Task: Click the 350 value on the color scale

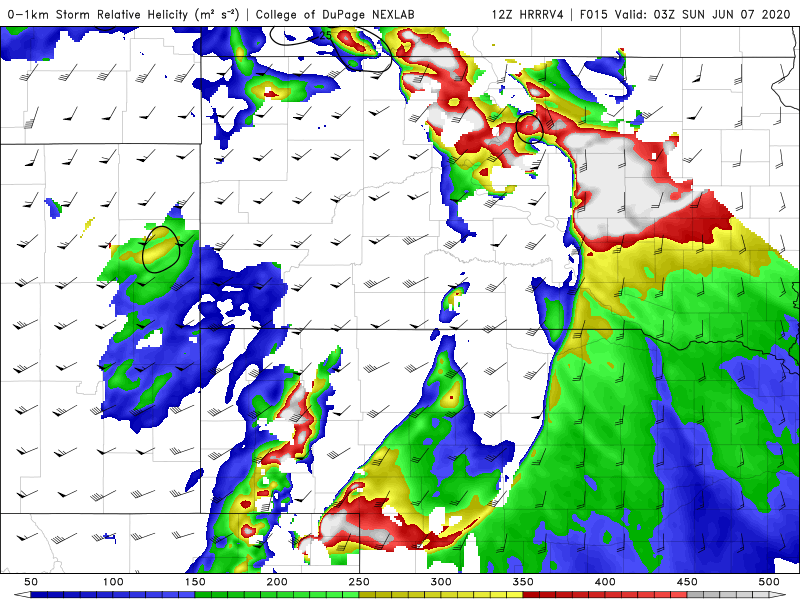Action: (523, 582)
